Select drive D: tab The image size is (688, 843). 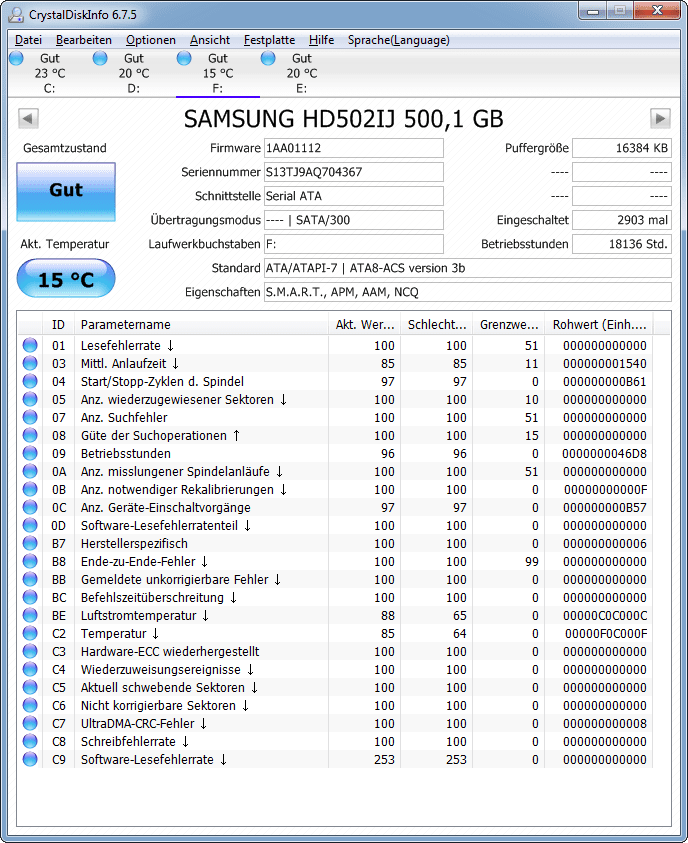click(x=134, y=73)
